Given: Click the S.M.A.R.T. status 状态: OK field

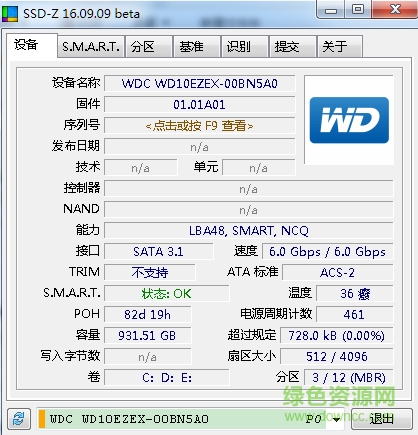Looking at the screenshot, I should (x=167, y=294).
